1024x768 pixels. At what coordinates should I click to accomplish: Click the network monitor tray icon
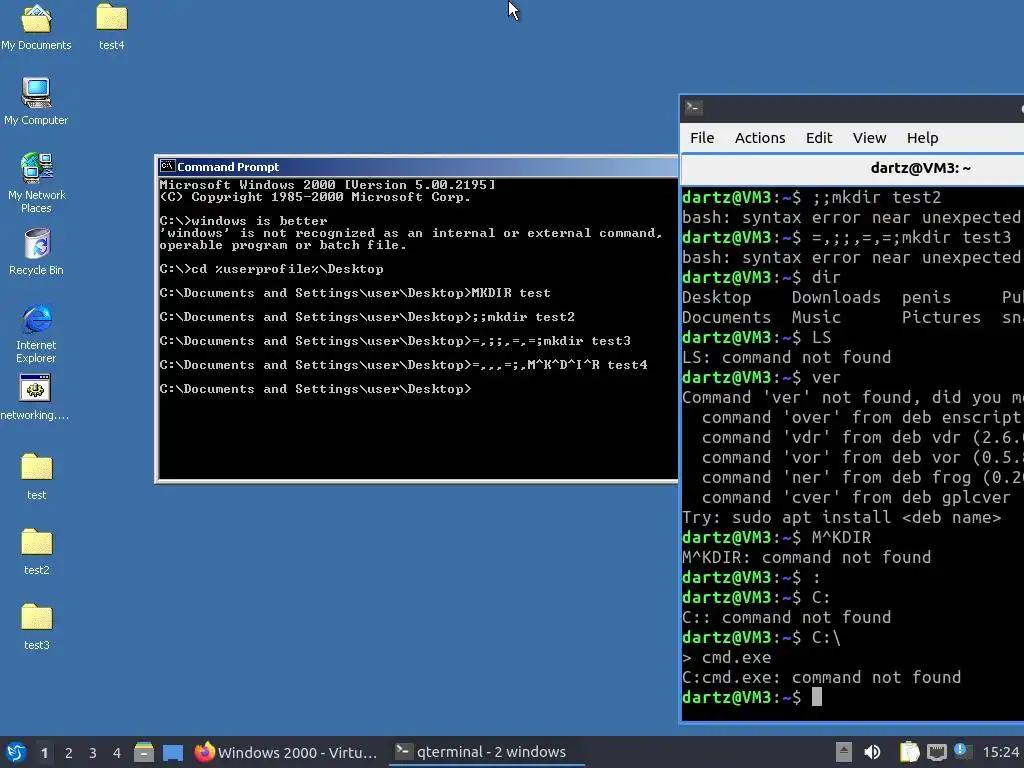coord(936,752)
